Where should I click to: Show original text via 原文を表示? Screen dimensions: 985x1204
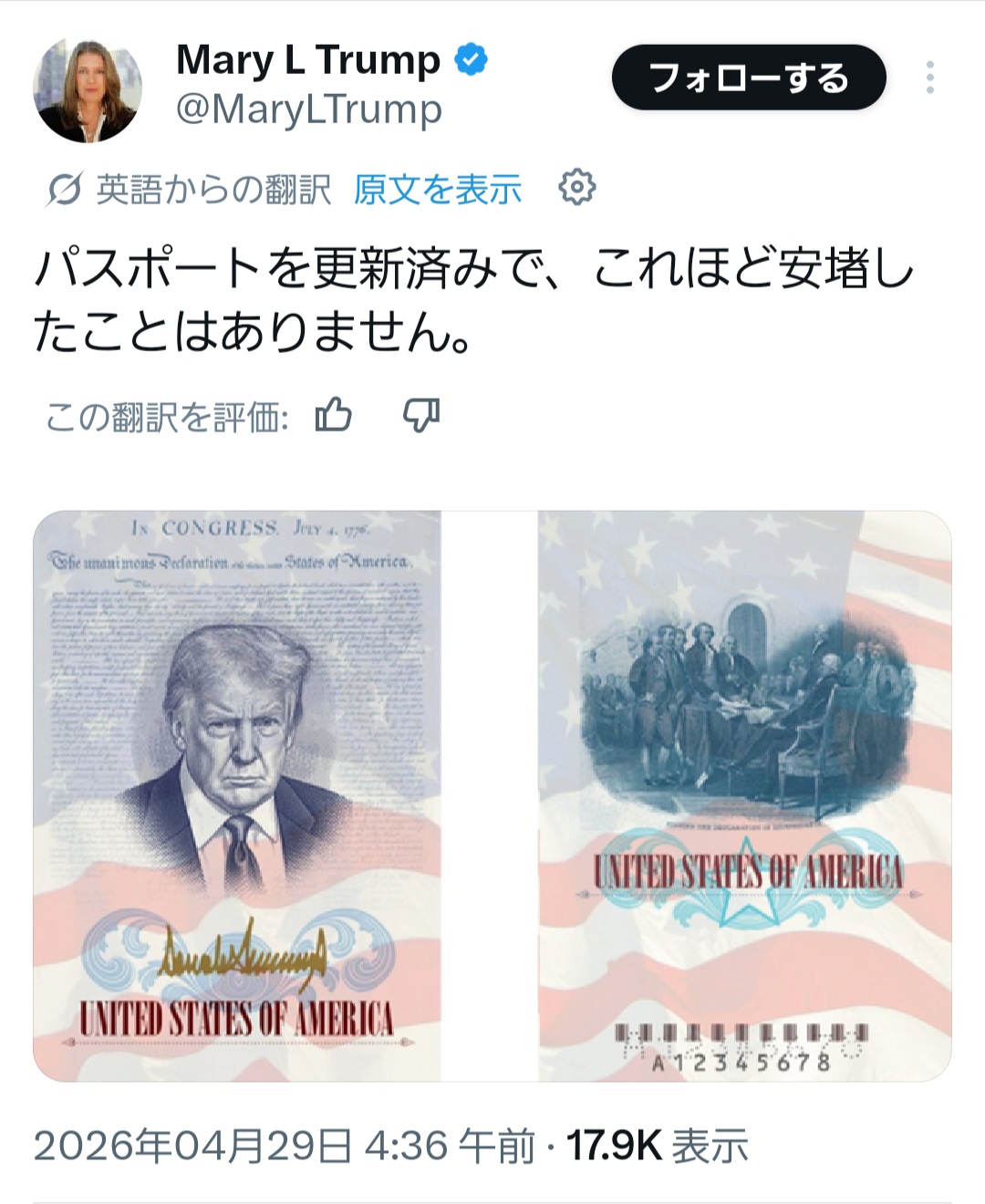(x=438, y=189)
